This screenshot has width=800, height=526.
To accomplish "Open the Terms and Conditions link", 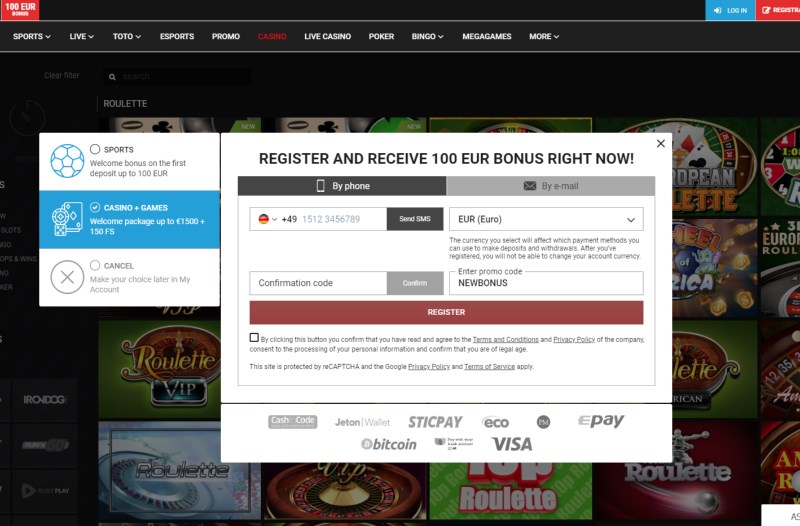I will coord(506,339).
